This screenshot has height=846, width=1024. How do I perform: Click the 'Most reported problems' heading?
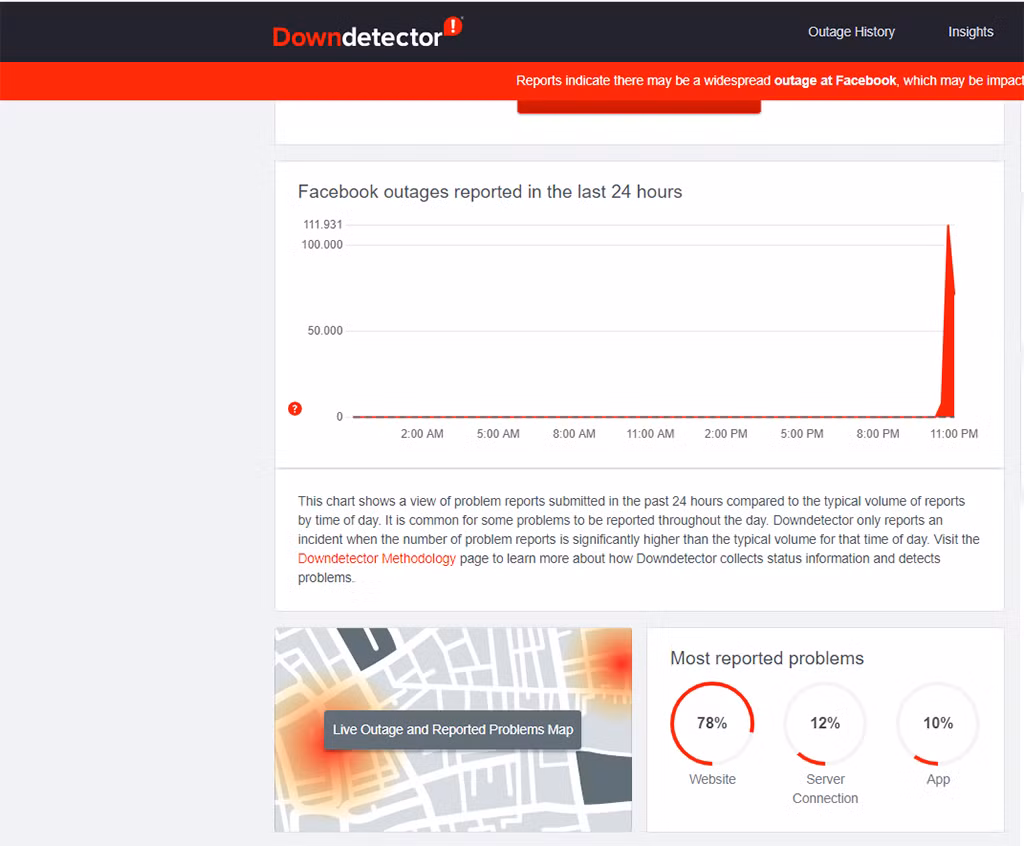coord(767,658)
